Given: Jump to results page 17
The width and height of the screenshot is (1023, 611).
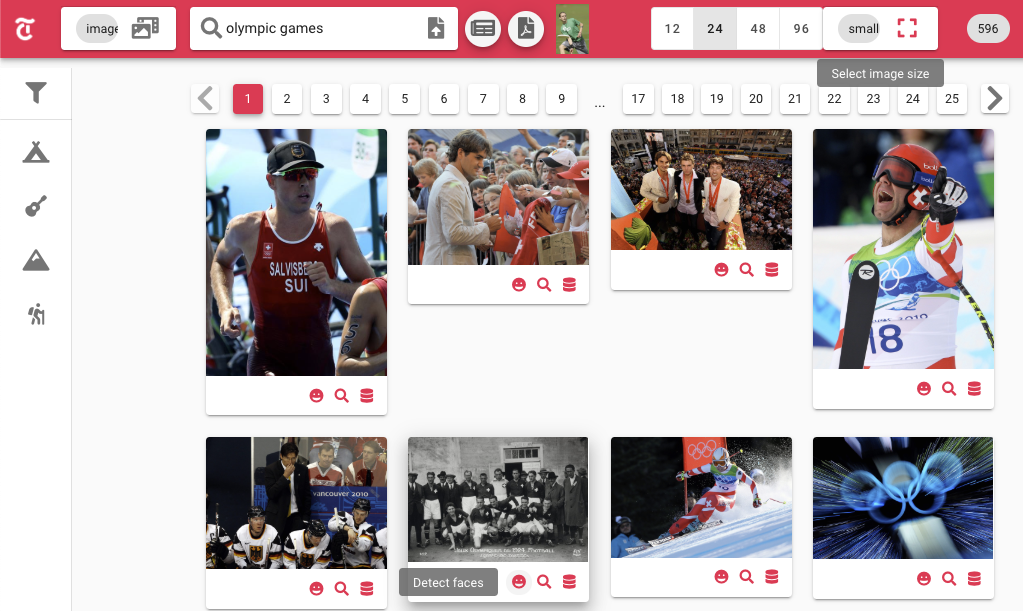Looking at the screenshot, I should coord(638,98).
